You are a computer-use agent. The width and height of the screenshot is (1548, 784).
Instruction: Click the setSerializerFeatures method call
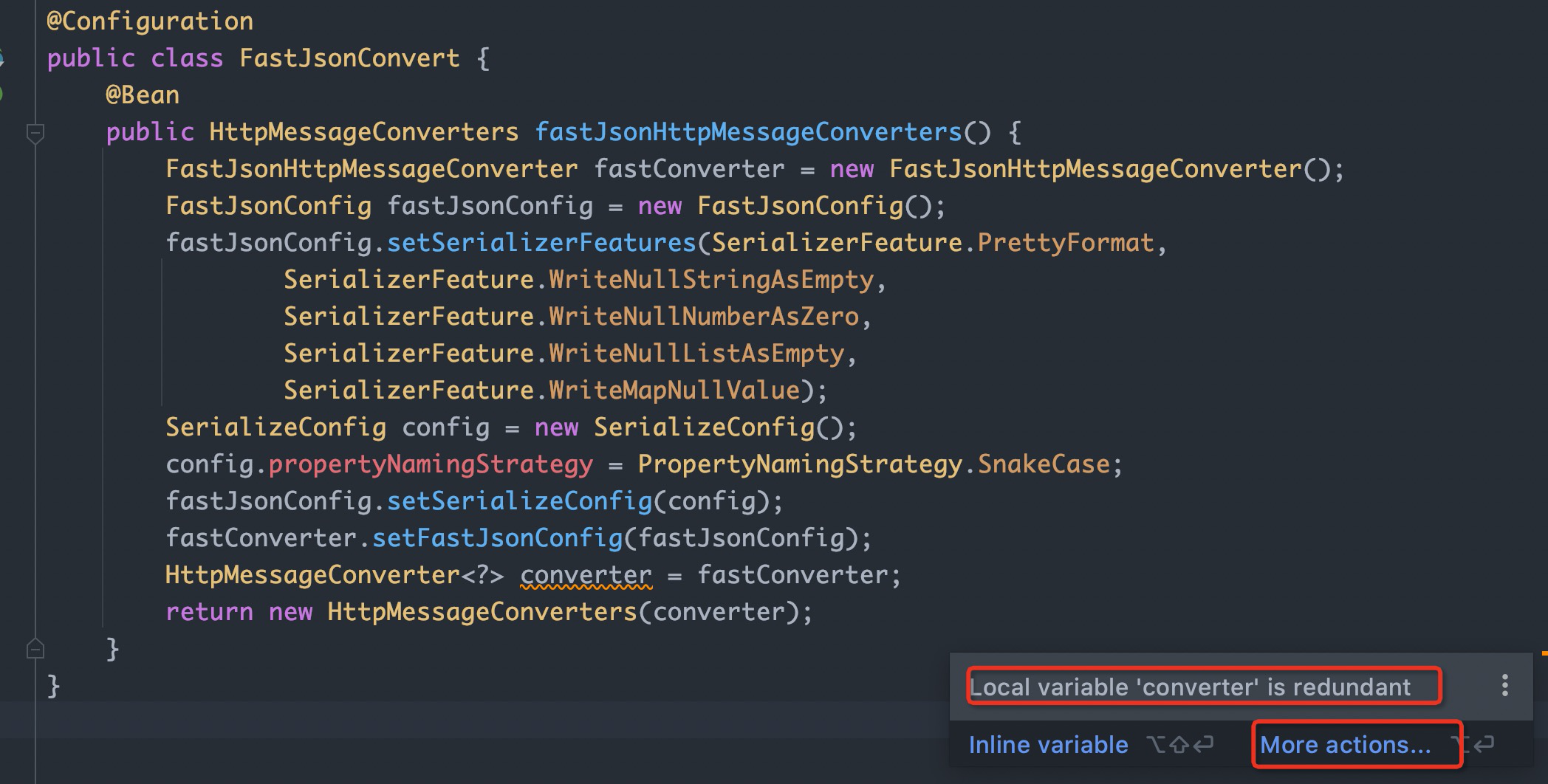point(541,243)
